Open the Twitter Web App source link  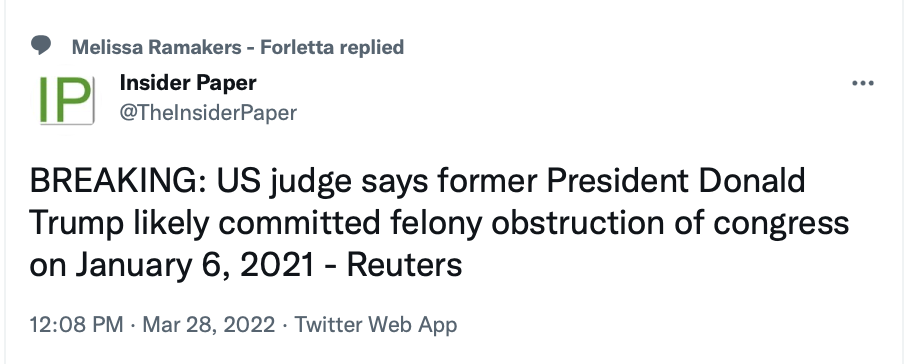376,324
